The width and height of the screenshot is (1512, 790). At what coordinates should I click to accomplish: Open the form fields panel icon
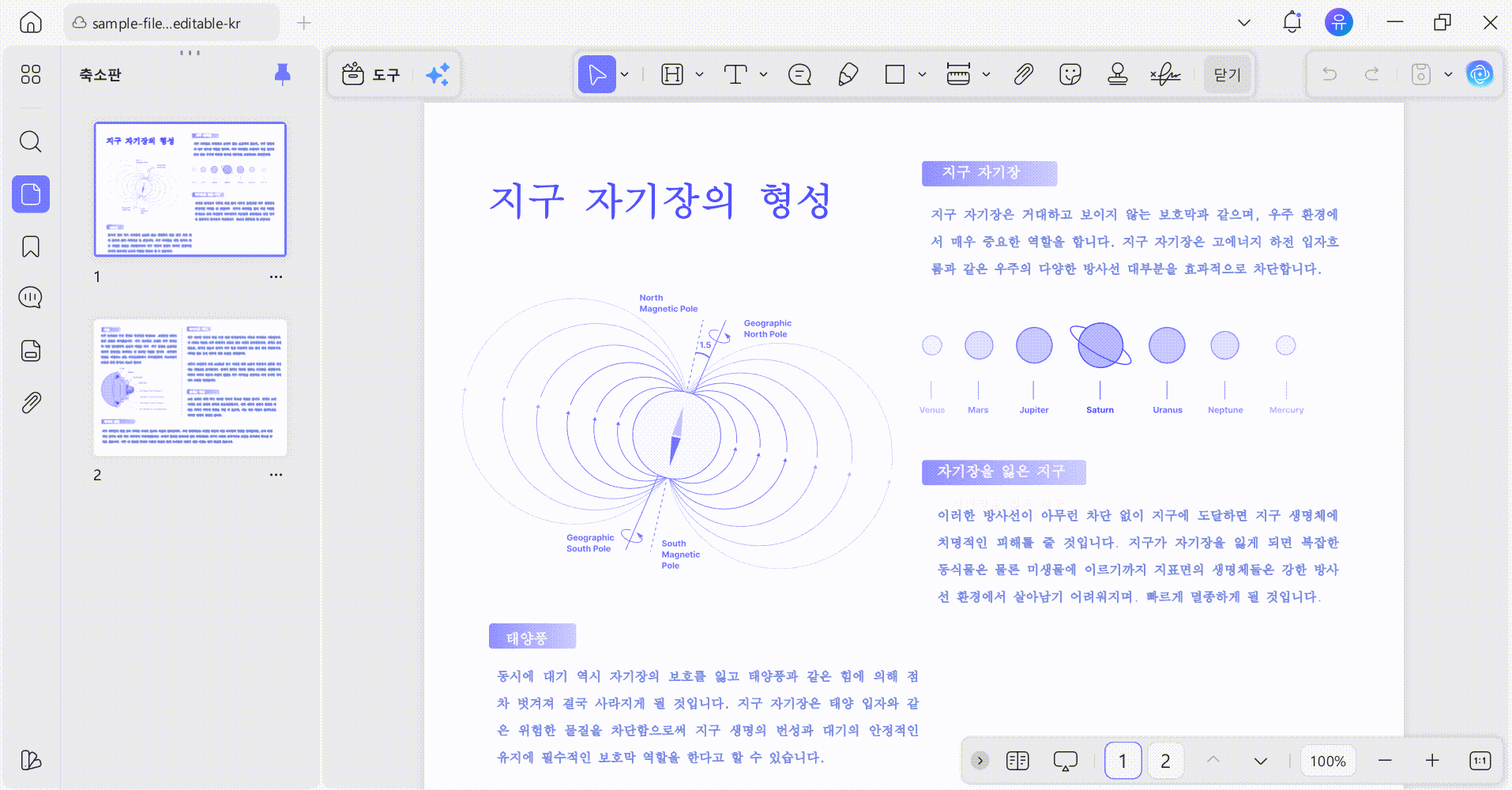click(31, 351)
